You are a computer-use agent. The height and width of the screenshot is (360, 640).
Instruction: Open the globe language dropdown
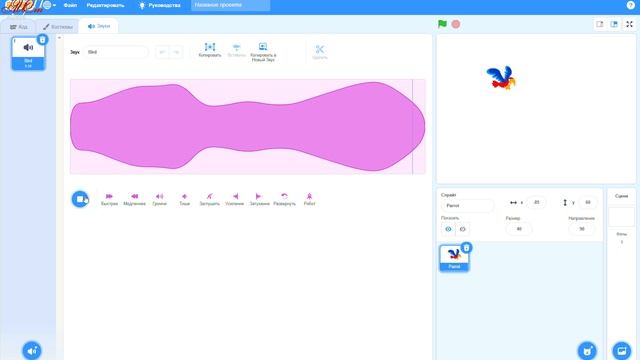[49, 5]
